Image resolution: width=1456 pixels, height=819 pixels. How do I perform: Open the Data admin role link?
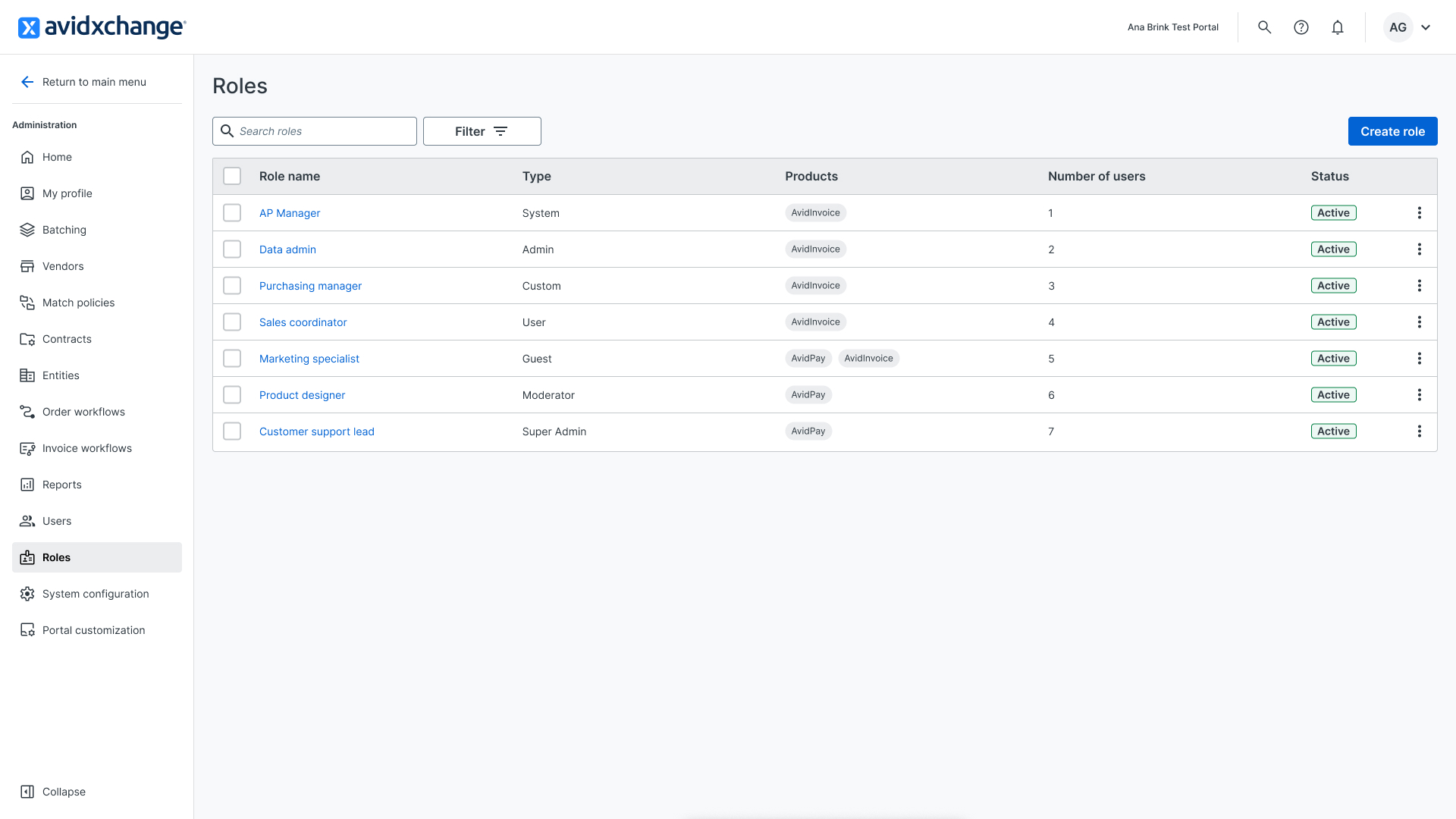point(287,249)
